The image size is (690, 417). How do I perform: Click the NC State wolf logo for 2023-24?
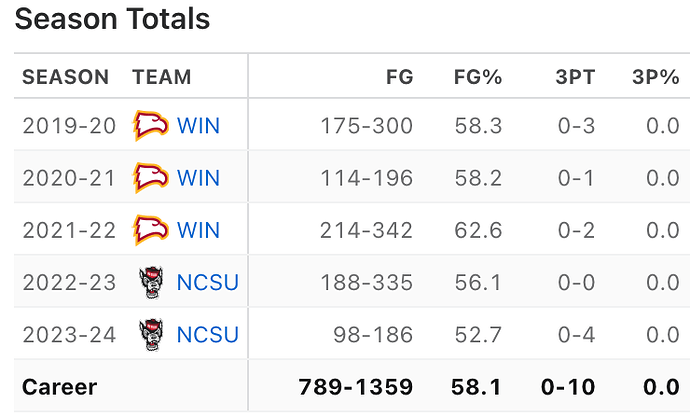click(x=150, y=334)
